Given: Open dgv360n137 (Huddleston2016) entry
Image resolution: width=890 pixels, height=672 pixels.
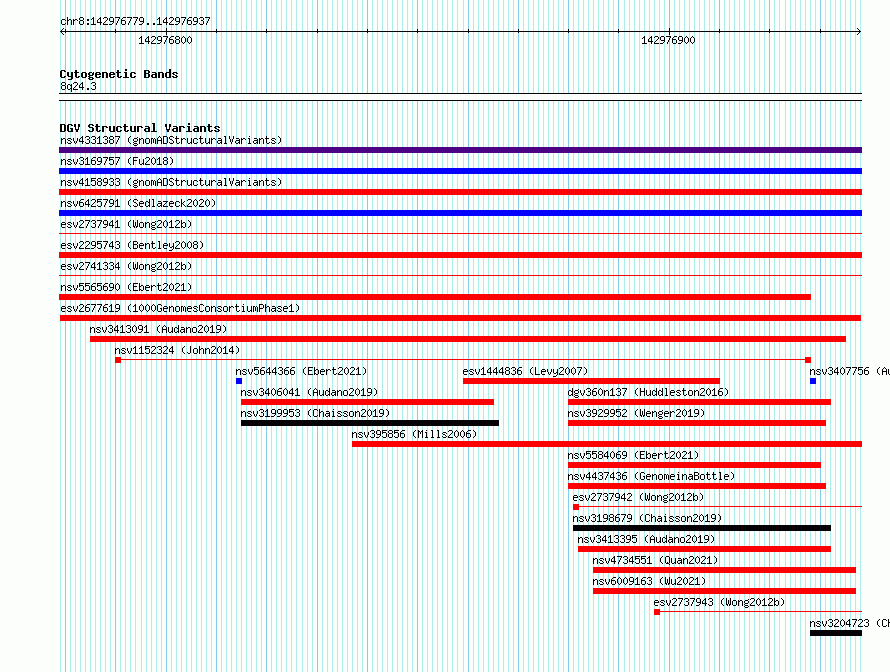Looking at the screenshot, I should point(648,392).
